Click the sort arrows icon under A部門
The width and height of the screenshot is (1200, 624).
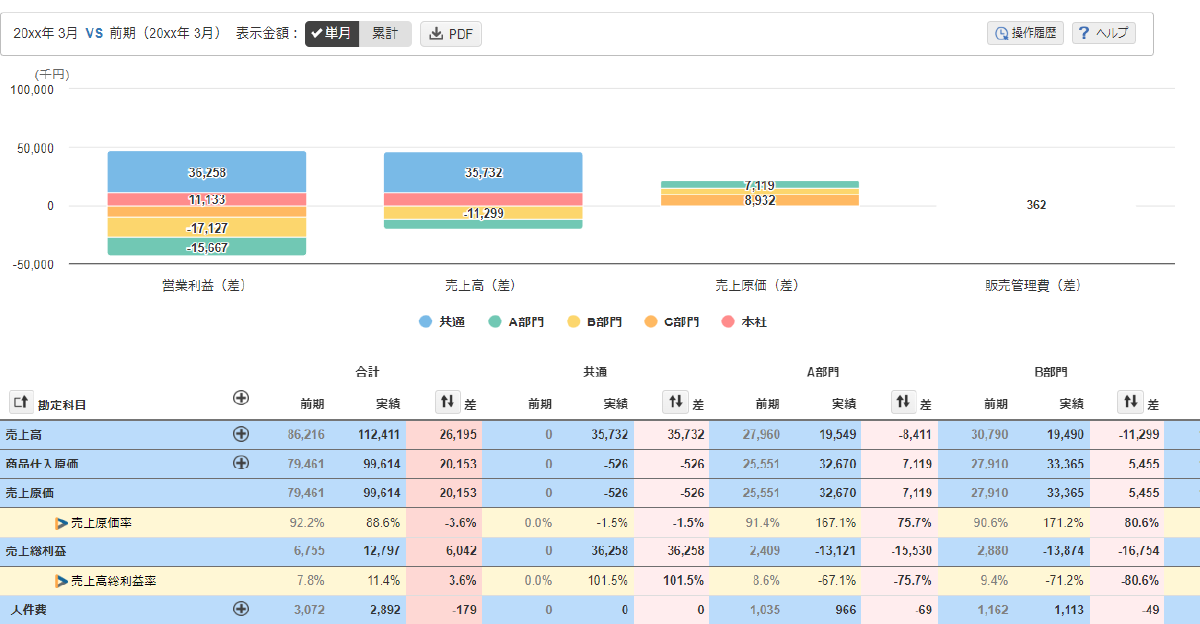[903, 402]
